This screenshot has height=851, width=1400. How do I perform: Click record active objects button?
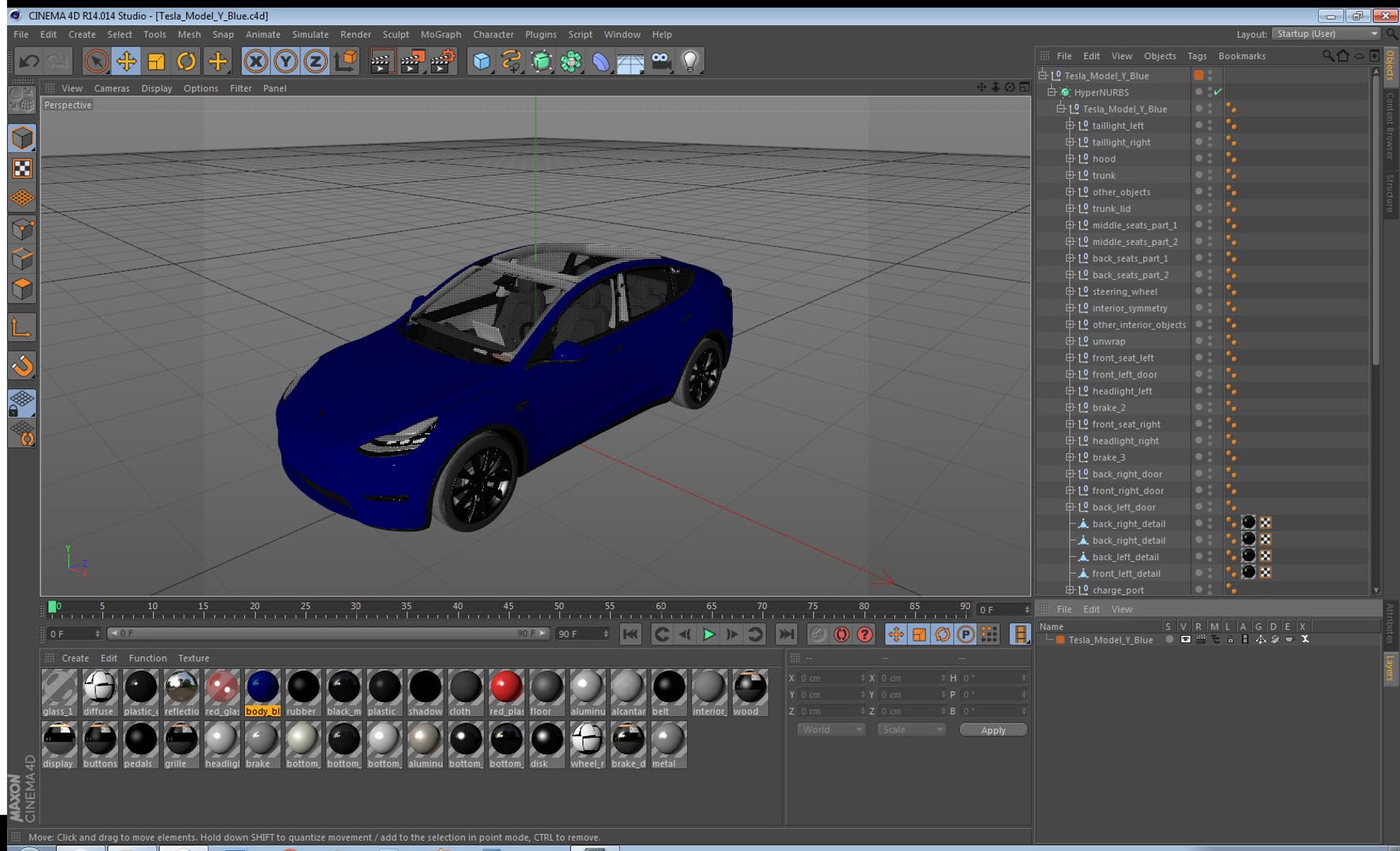[818, 634]
